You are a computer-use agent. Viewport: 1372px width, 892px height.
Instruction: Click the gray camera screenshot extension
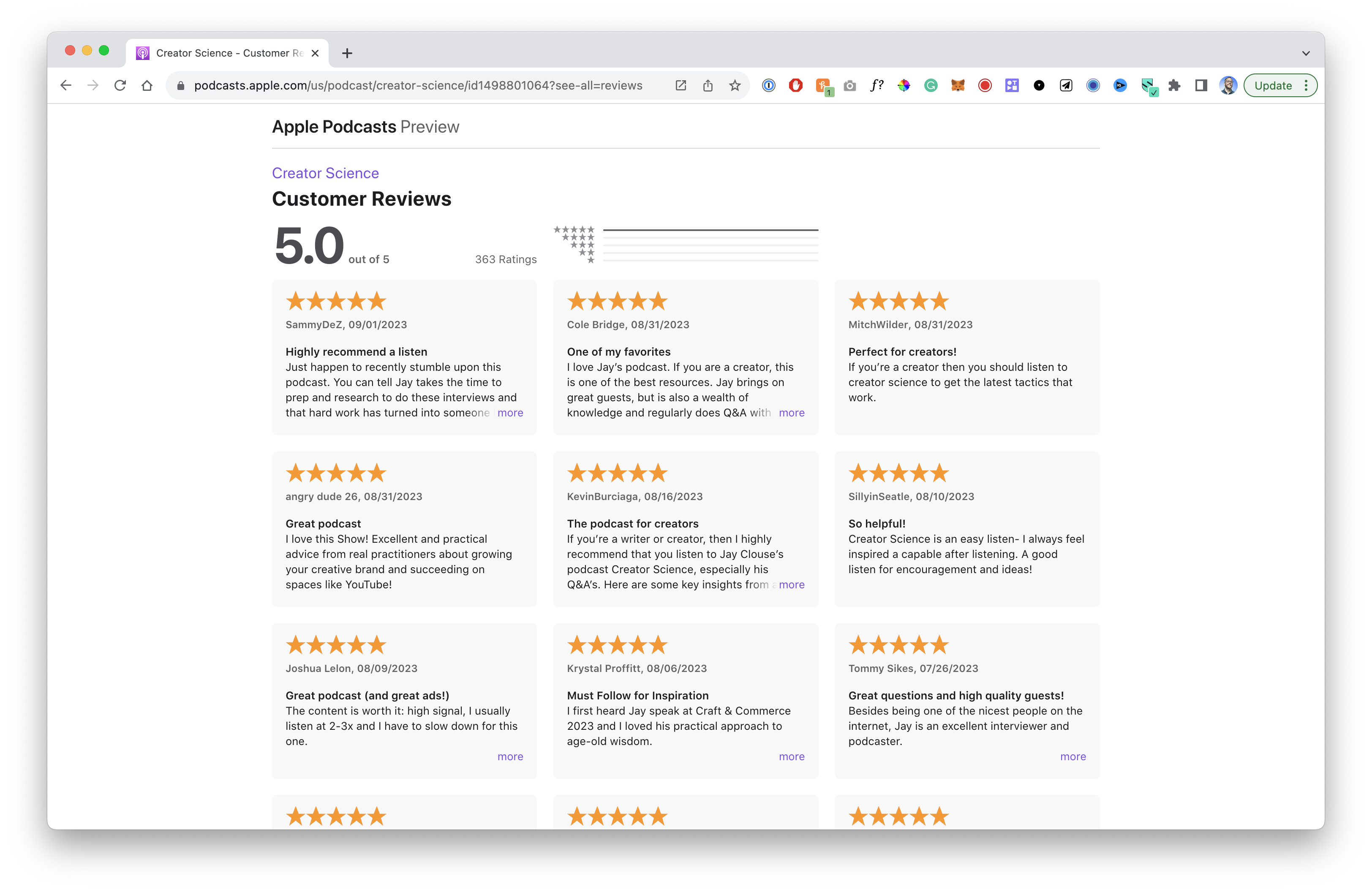(x=850, y=86)
